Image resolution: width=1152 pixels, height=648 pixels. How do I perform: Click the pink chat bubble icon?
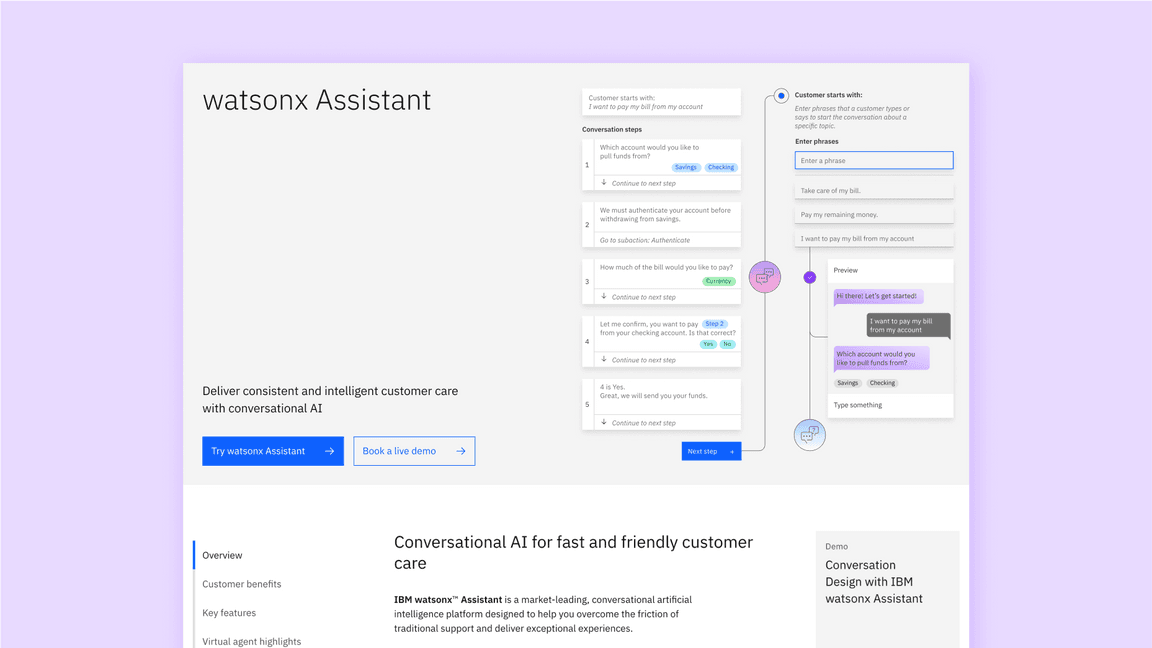point(764,277)
